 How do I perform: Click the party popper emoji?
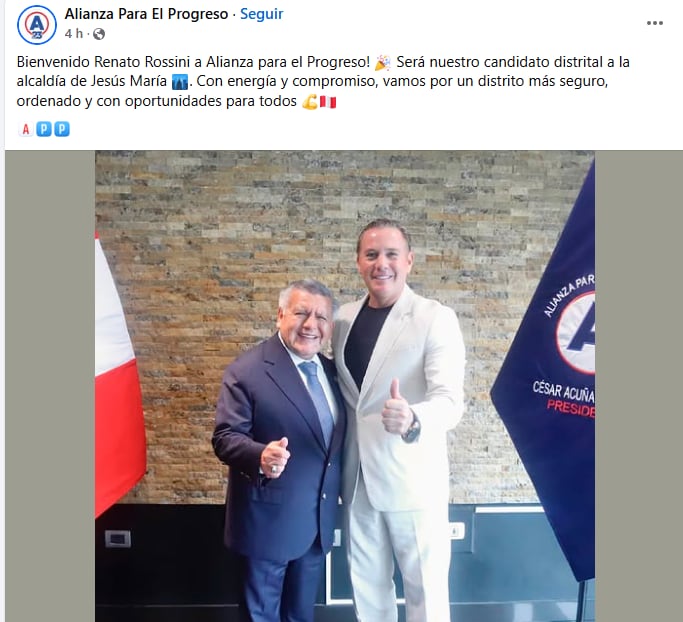click(383, 62)
